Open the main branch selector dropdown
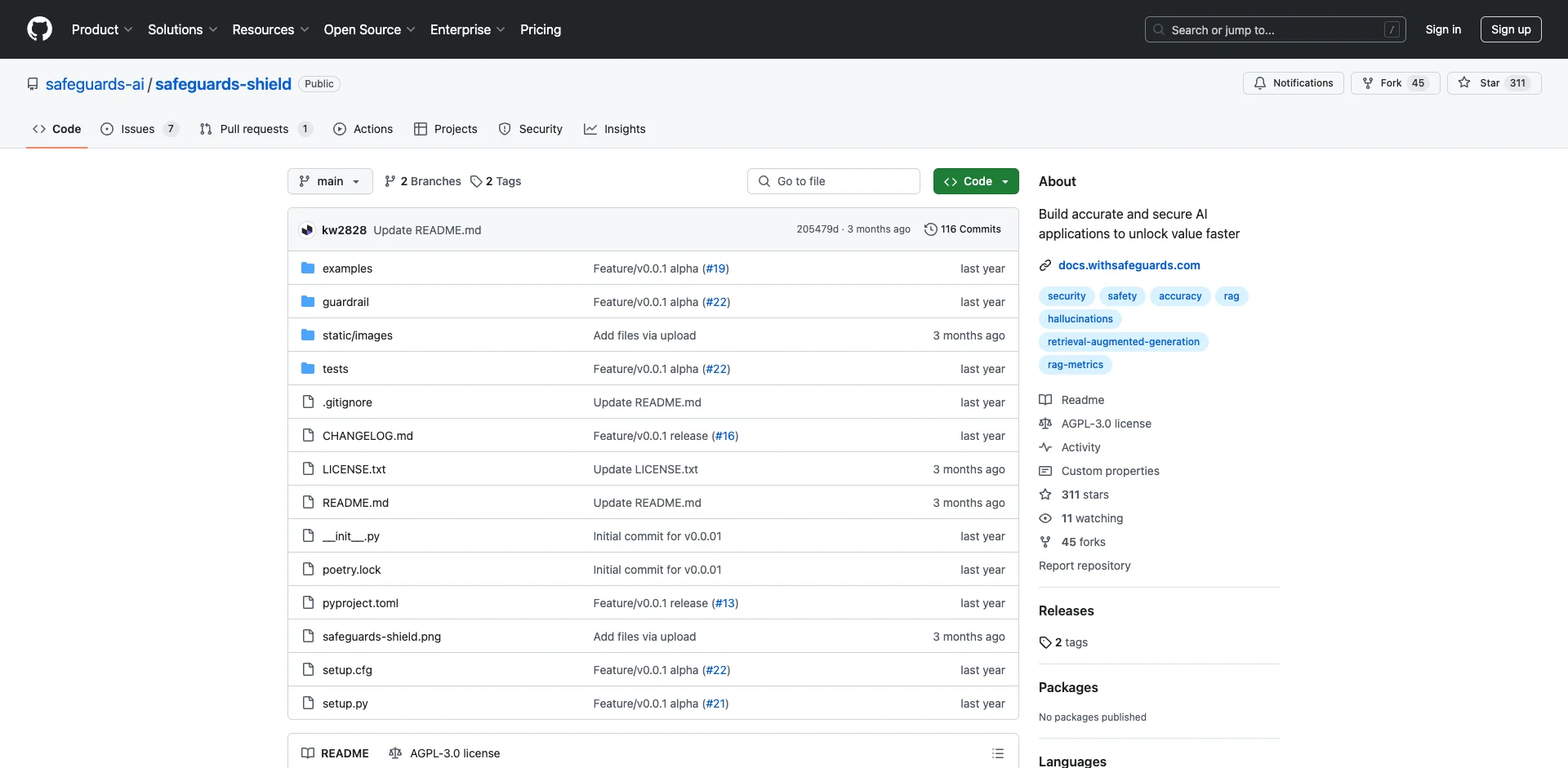Screen dimensions: 1568x768 click(330, 181)
